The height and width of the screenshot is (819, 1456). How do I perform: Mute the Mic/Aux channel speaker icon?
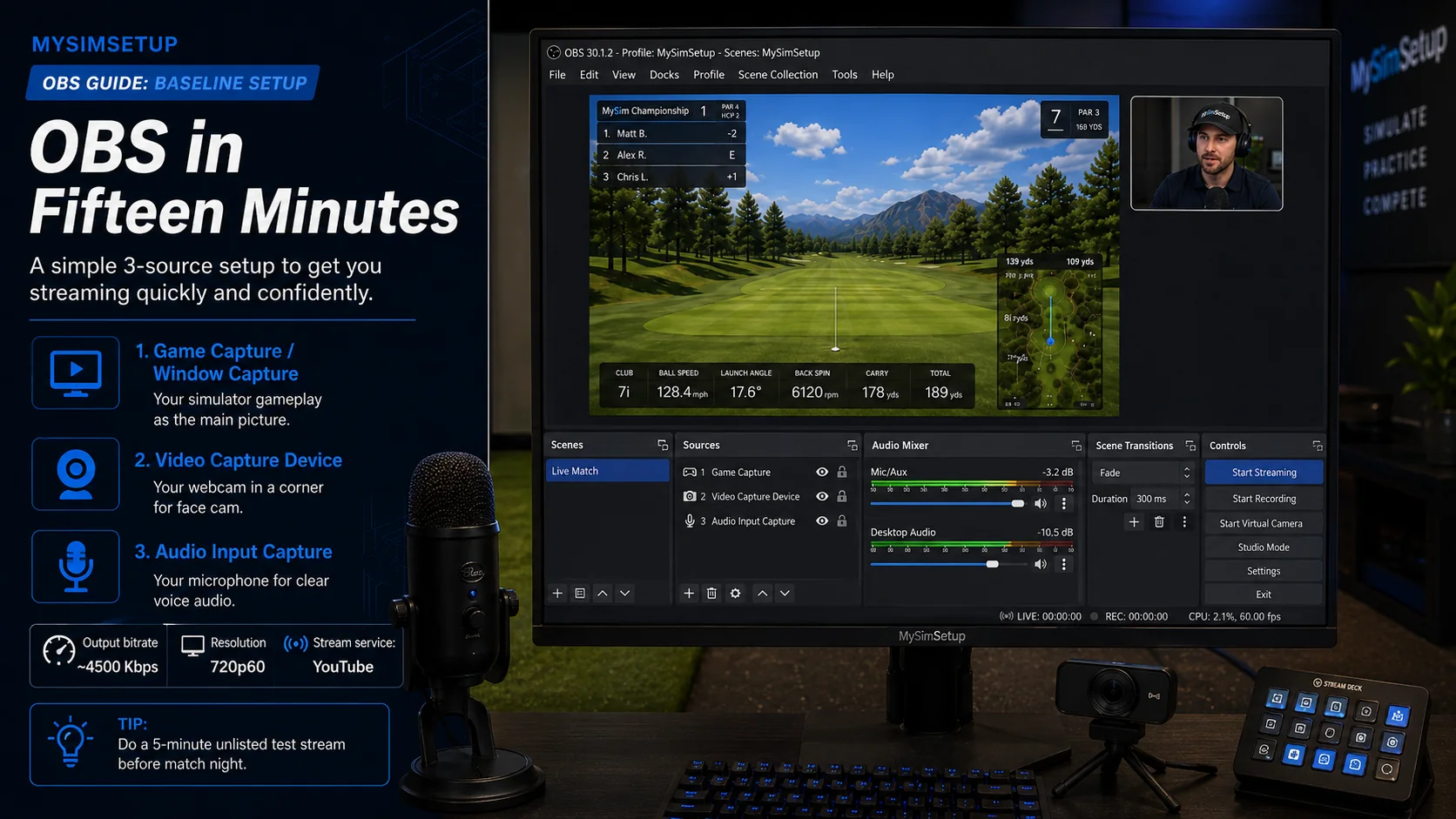(1040, 503)
